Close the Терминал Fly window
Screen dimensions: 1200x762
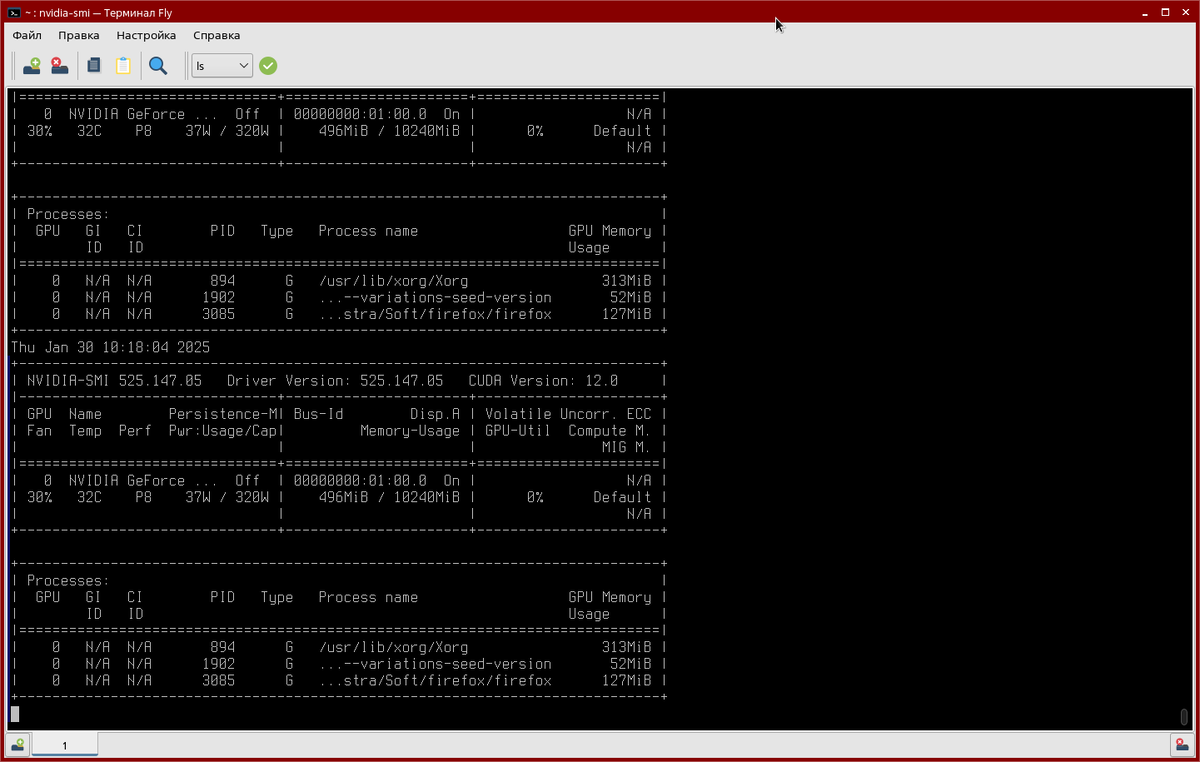click(x=1185, y=12)
